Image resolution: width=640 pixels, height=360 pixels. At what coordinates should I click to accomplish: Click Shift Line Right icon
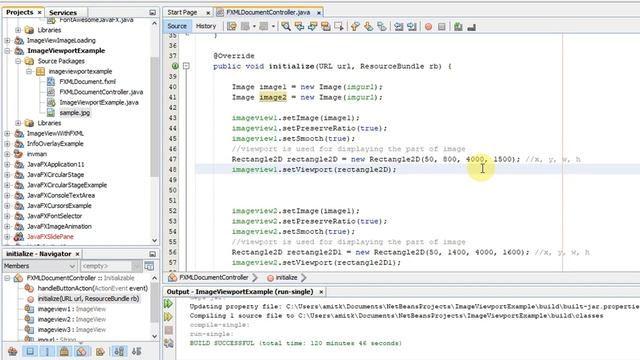point(412,27)
